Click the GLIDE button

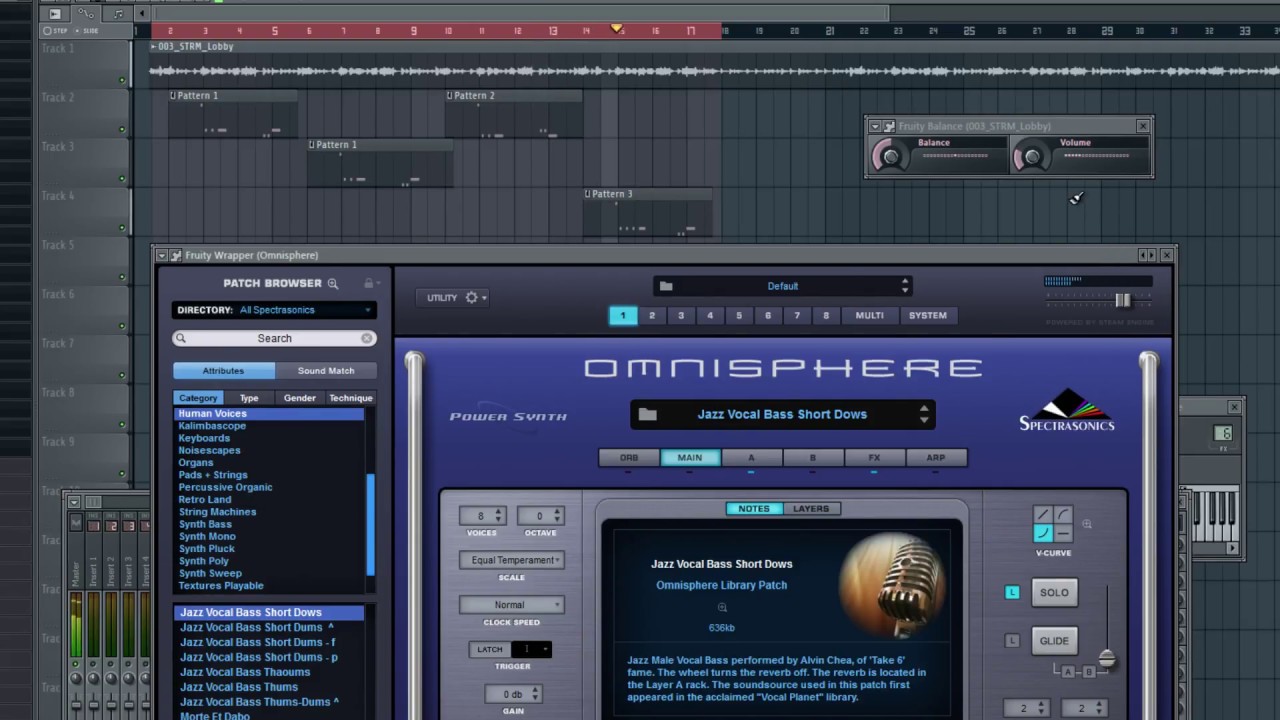(1054, 641)
